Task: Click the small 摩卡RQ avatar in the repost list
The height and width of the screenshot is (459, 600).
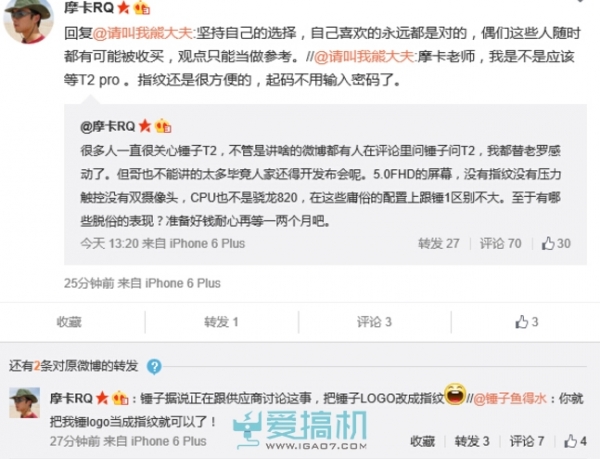Action: (x=24, y=402)
